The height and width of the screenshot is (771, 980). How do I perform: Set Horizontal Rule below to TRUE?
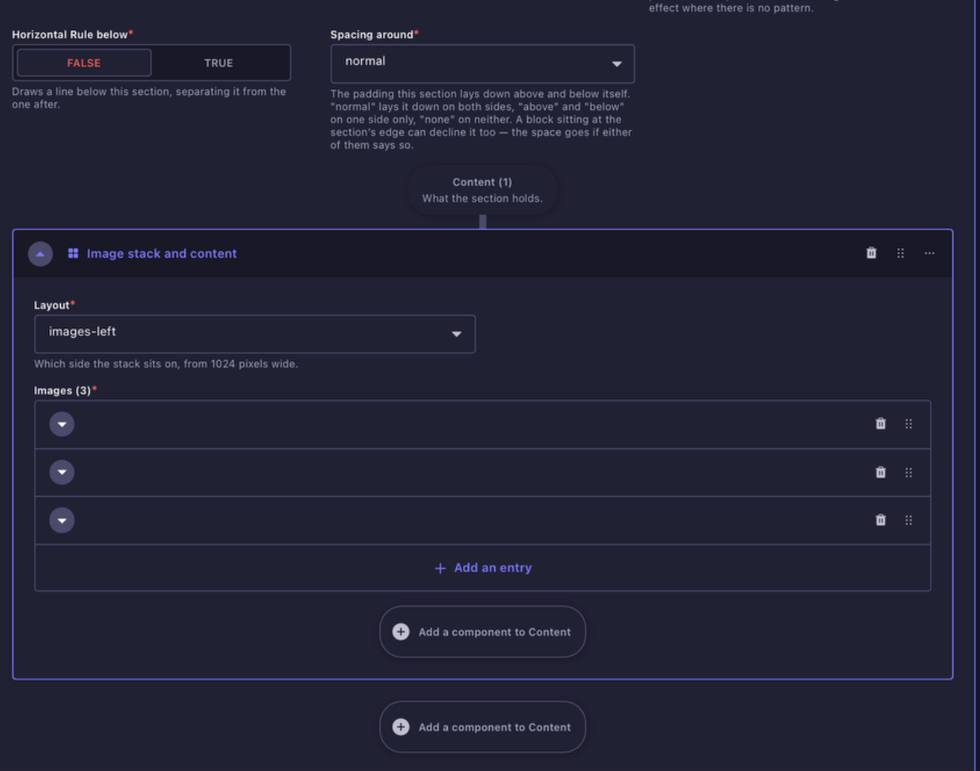pyautogui.click(x=218, y=62)
